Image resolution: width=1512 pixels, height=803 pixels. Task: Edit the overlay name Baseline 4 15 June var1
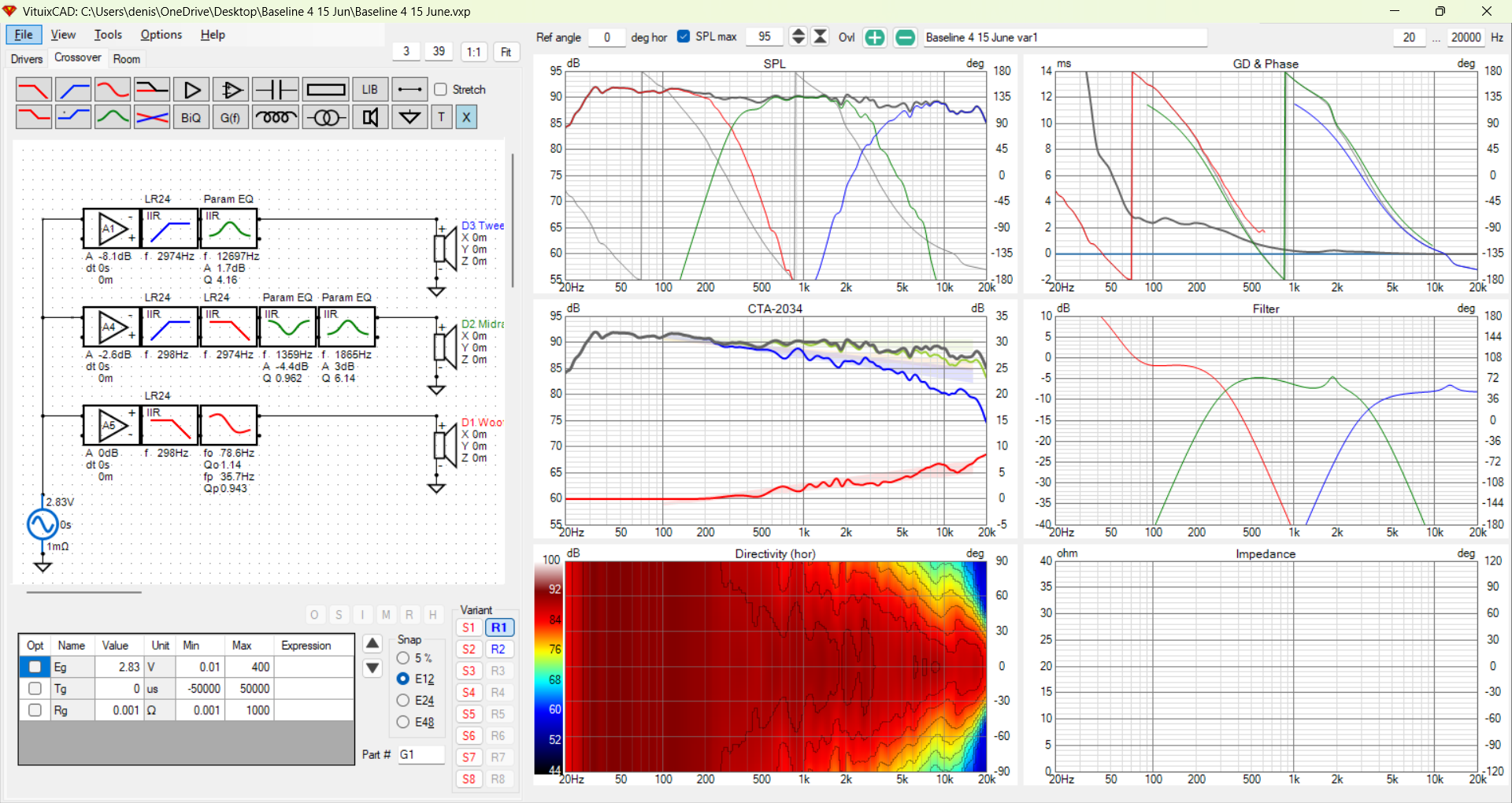[1065, 37]
